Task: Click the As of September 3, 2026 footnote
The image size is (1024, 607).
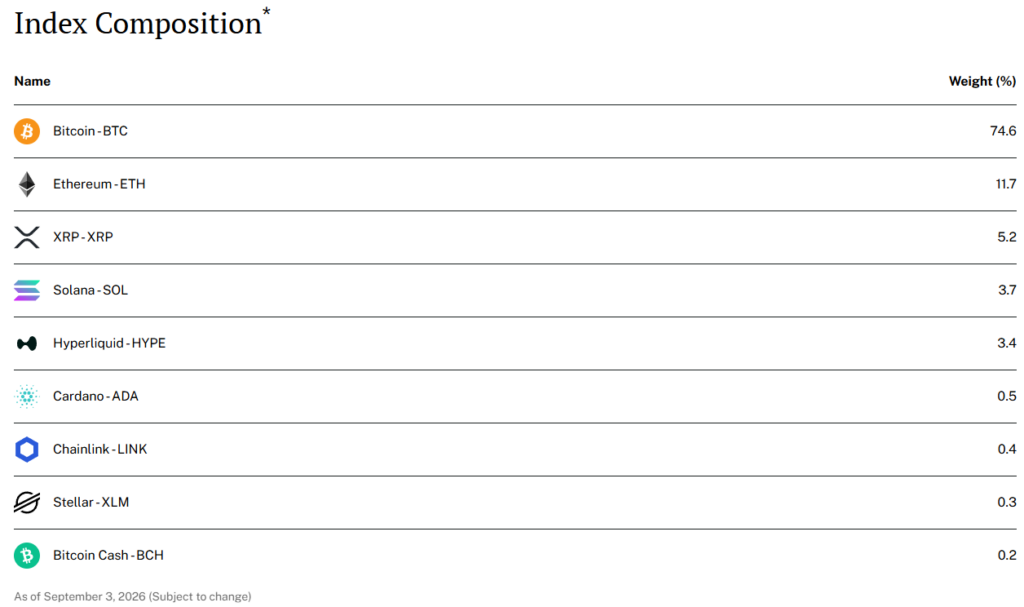Action: tap(133, 597)
